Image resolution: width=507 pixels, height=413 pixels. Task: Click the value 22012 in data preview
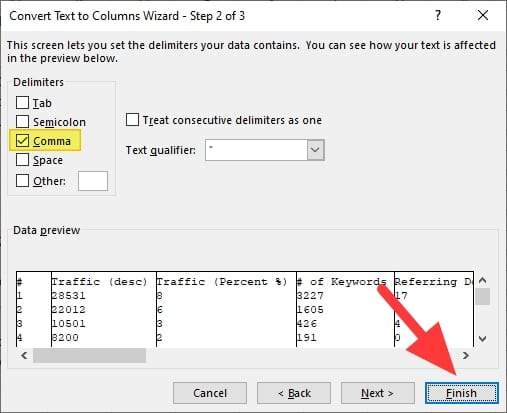pos(69,310)
